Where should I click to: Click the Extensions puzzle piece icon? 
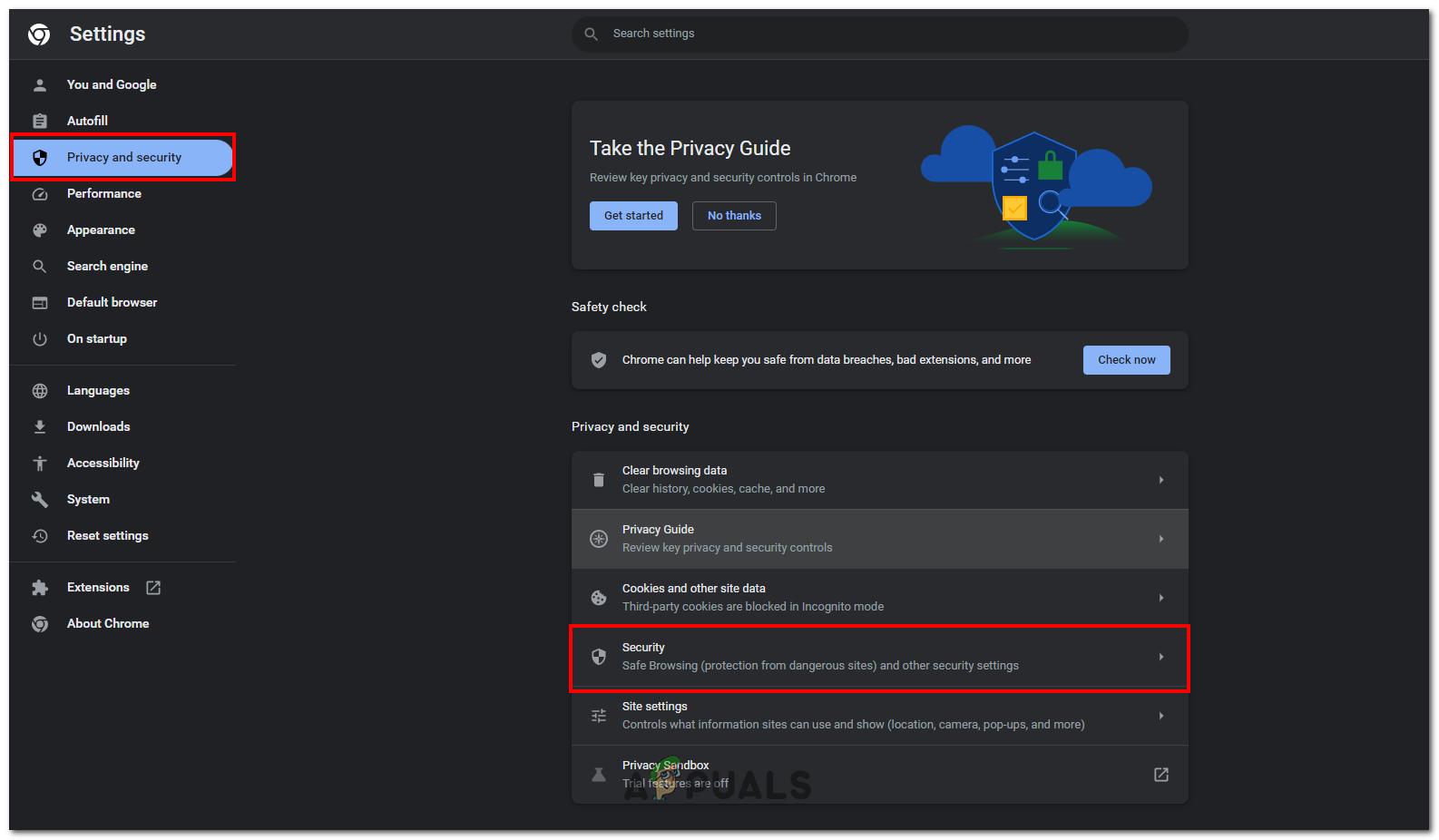click(x=40, y=588)
